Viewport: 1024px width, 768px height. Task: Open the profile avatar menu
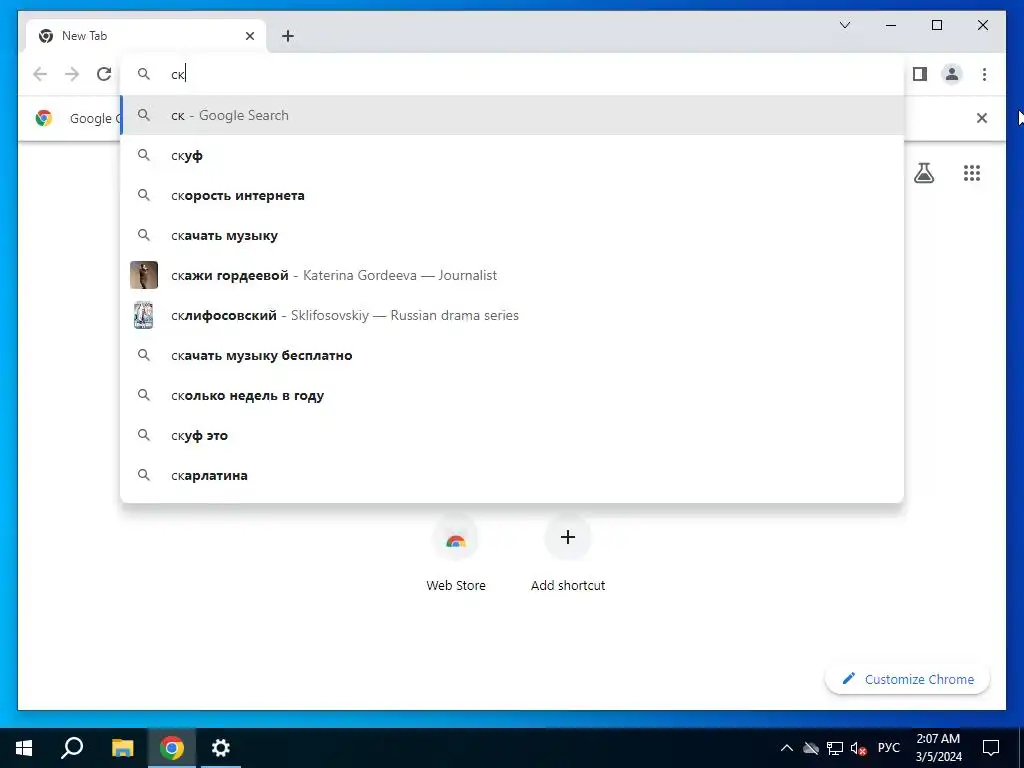pos(952,74)
